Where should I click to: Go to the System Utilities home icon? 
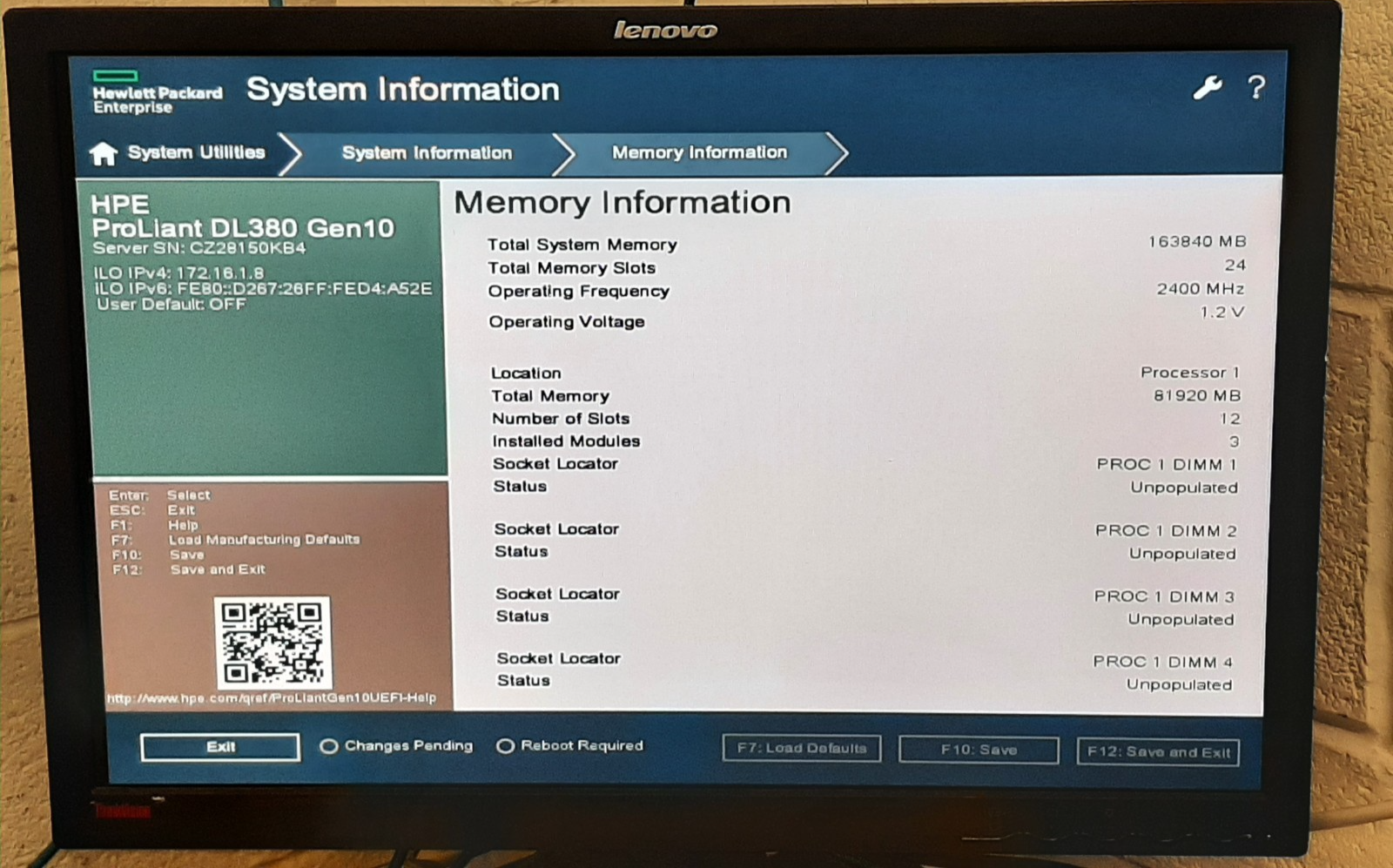(x=104, y=153)
